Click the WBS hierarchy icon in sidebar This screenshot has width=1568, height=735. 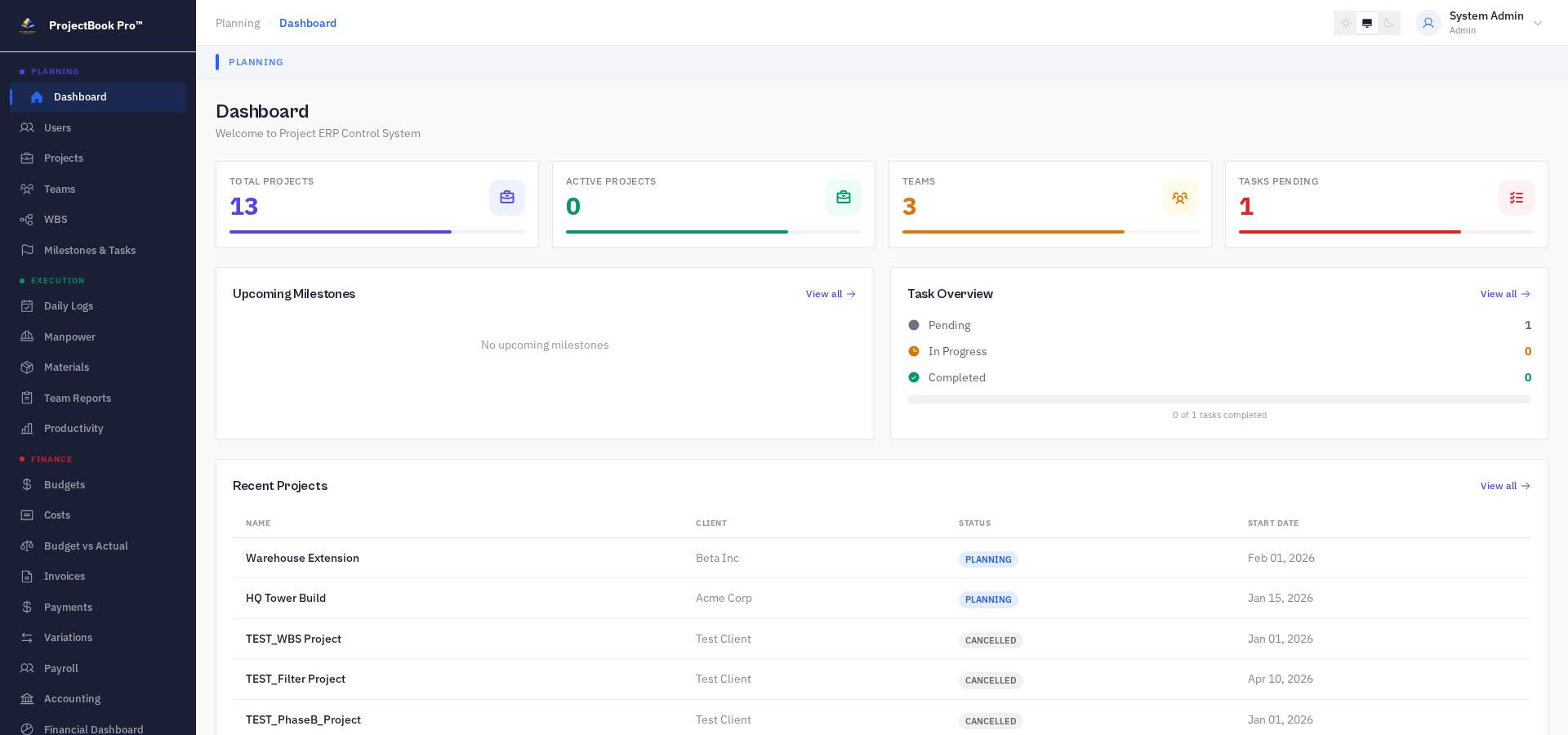pyautogui.click(x=27, y=219)
